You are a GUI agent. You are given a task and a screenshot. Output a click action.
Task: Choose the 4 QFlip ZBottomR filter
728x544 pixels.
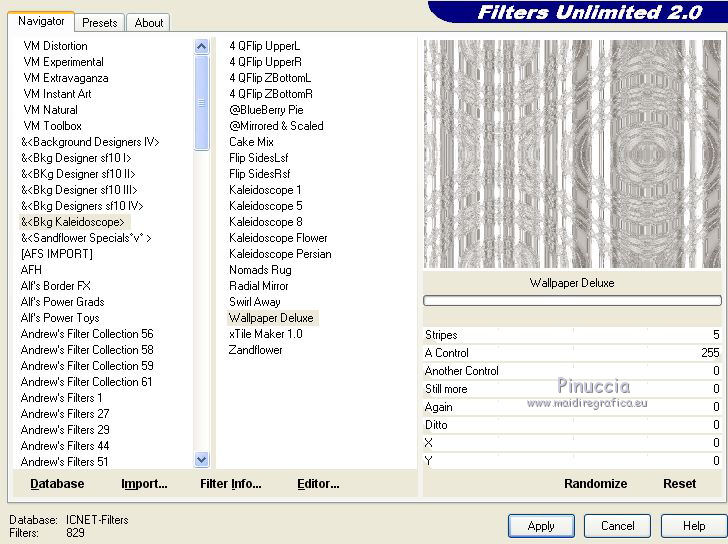coord(271,94)
